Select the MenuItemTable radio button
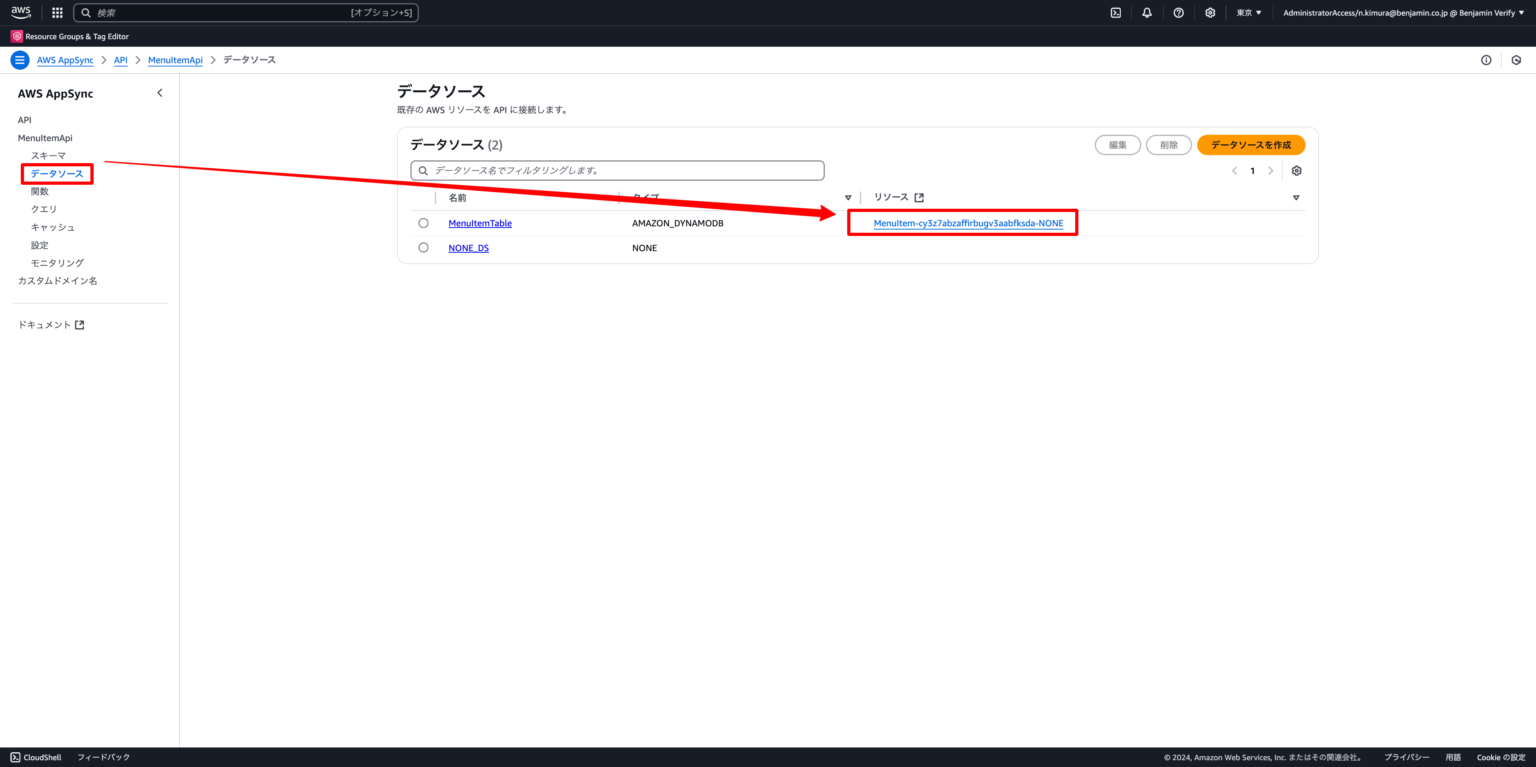 coord(423,222)
